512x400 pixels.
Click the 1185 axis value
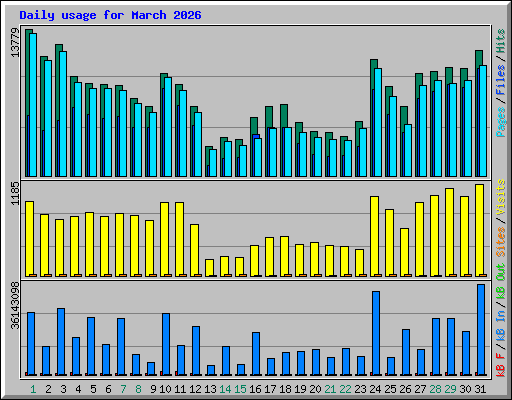pyautogui.click(x=15, y=193)
